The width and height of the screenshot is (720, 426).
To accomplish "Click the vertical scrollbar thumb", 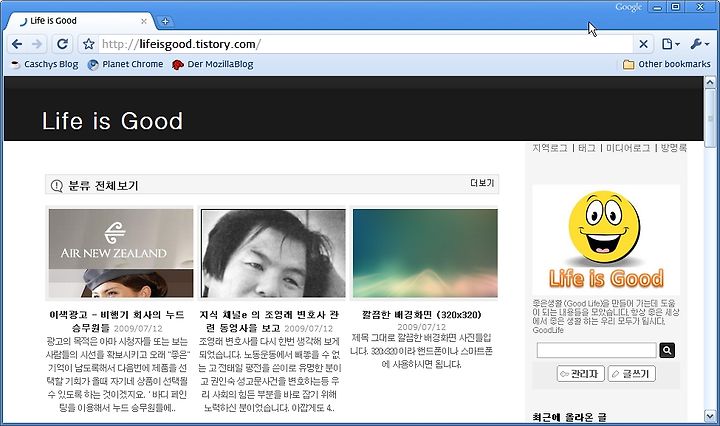I will pyautogui.click(x=710, y=118).
